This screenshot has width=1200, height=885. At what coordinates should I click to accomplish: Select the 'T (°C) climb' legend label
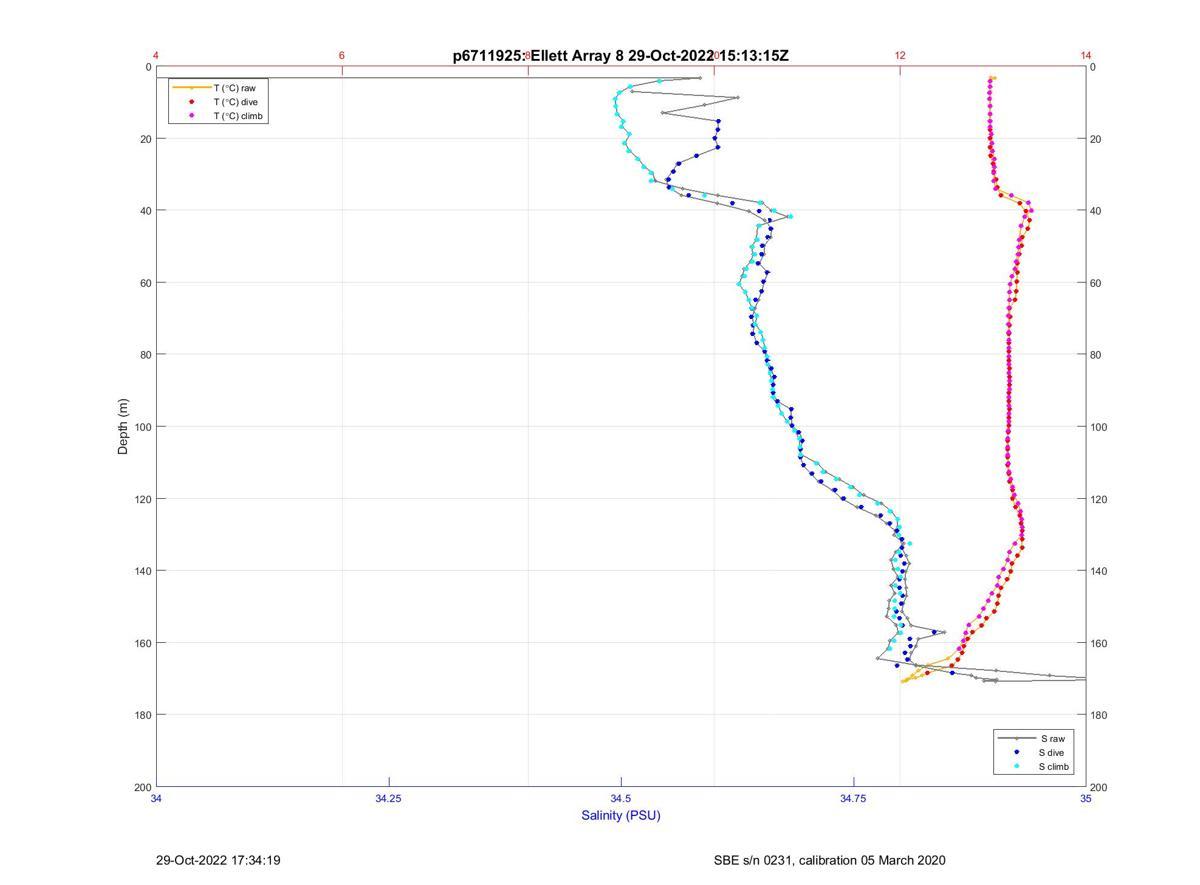click(239, 116)
